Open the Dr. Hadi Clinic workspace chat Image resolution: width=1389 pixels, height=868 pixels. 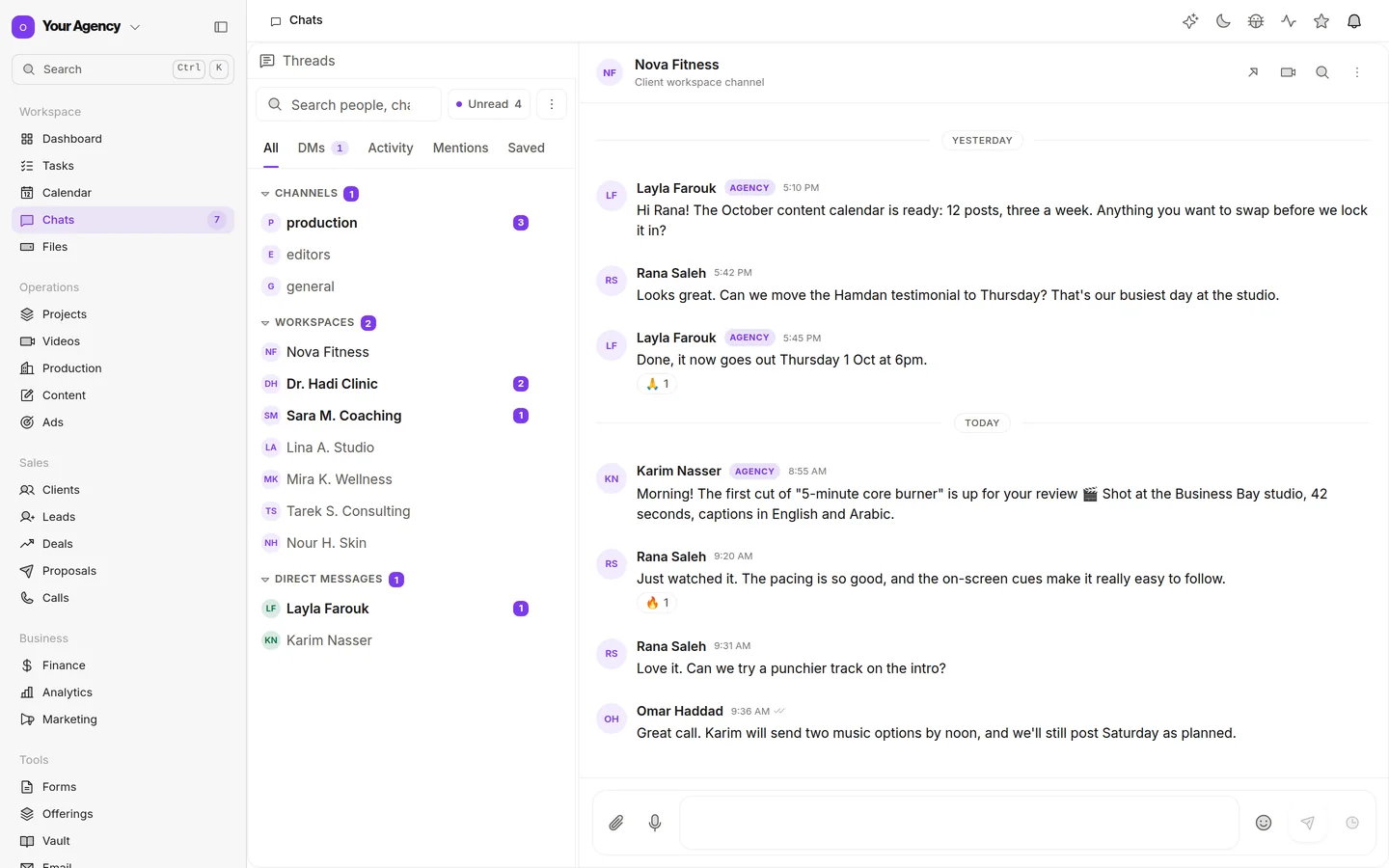pyautogui.click(x=396, y=384)
